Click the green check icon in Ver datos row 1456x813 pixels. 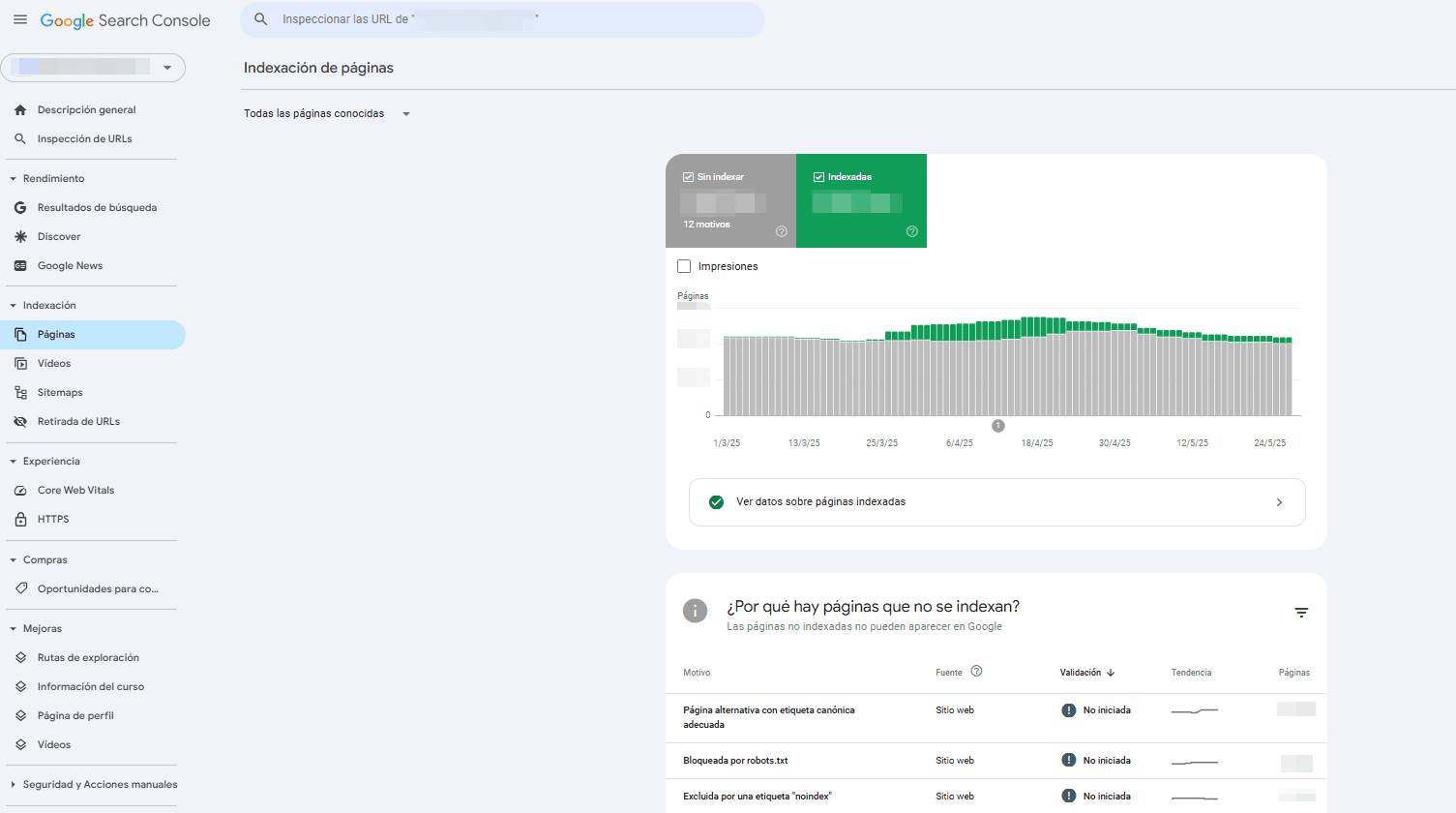click(716, 502)
